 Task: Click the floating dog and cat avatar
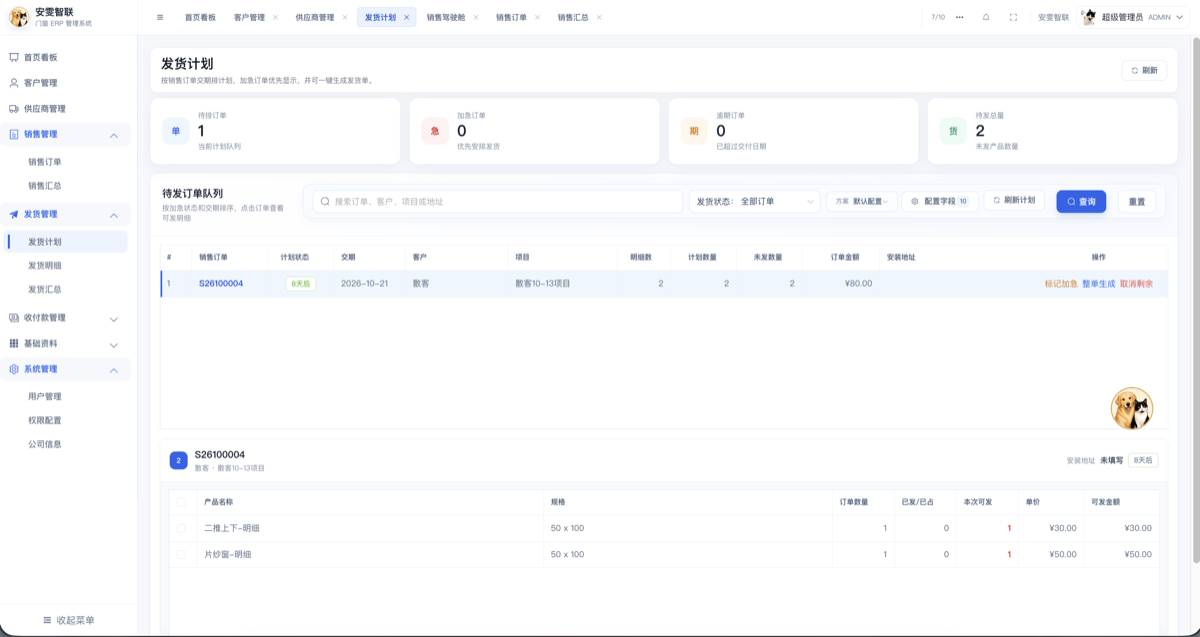(1132, 408)
